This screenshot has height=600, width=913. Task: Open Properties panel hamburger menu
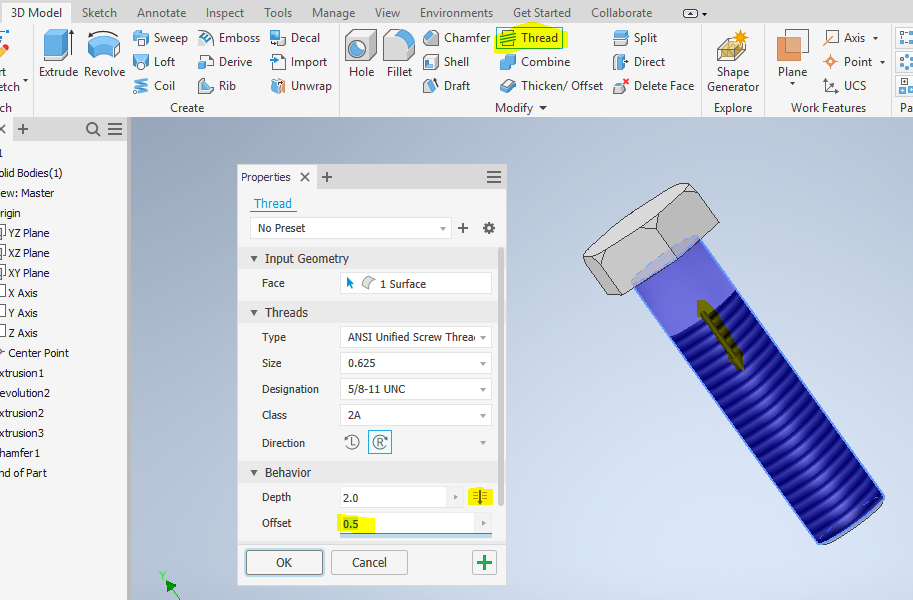point(494,177)
